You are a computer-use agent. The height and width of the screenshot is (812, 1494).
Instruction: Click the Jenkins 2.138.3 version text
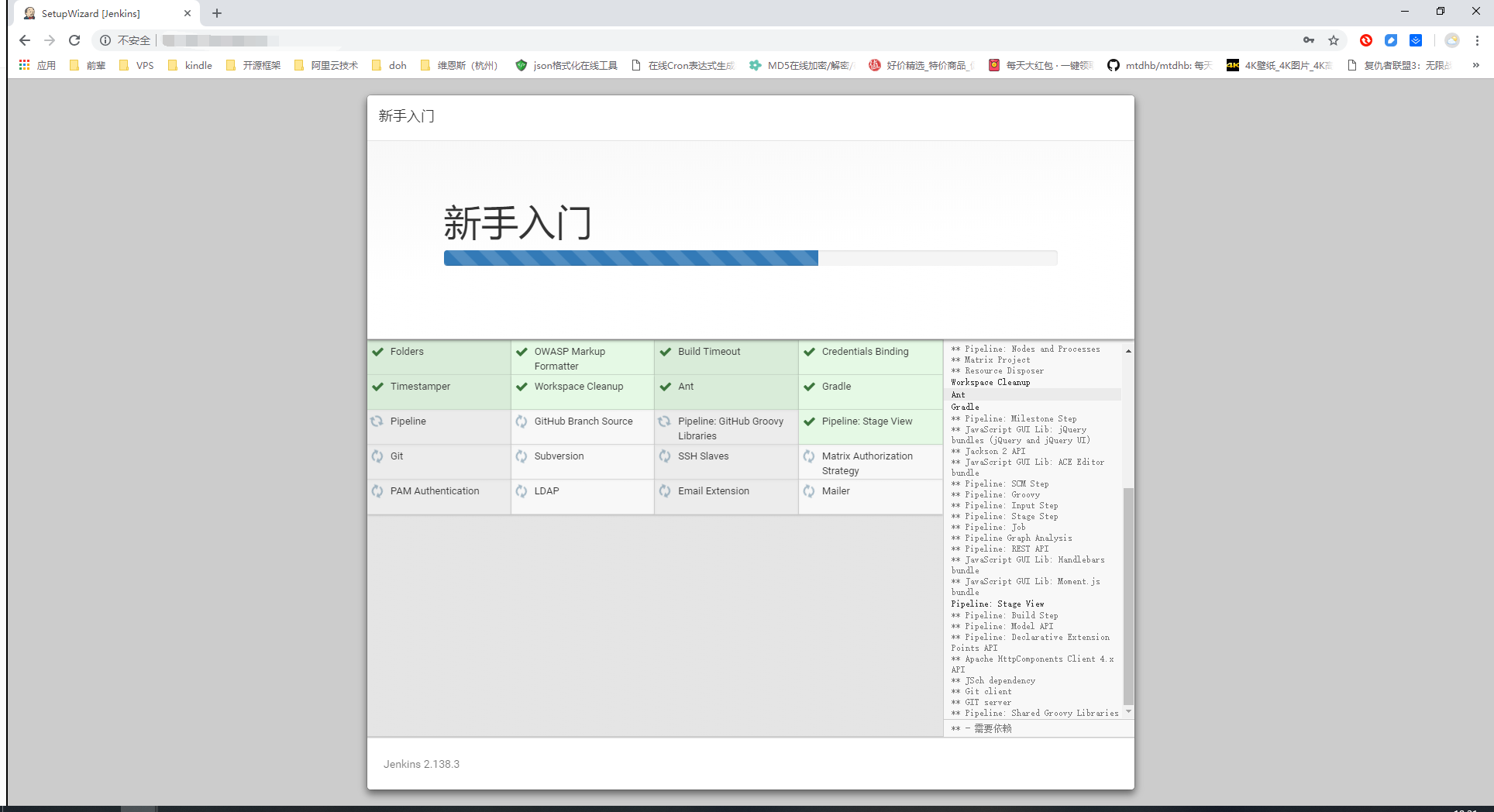click(422, 764)
